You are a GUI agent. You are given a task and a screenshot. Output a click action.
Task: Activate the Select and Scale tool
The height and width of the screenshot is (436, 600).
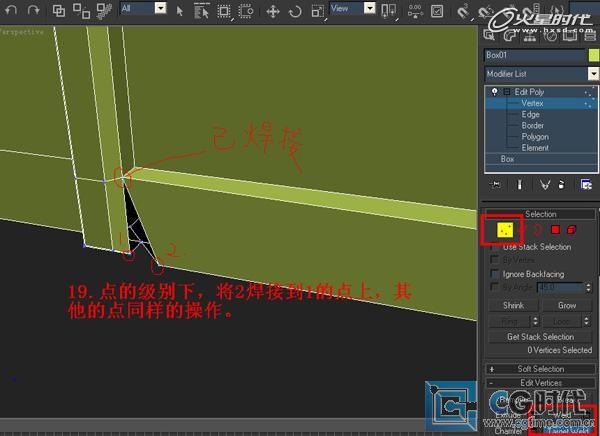click(x=318, y=11)
